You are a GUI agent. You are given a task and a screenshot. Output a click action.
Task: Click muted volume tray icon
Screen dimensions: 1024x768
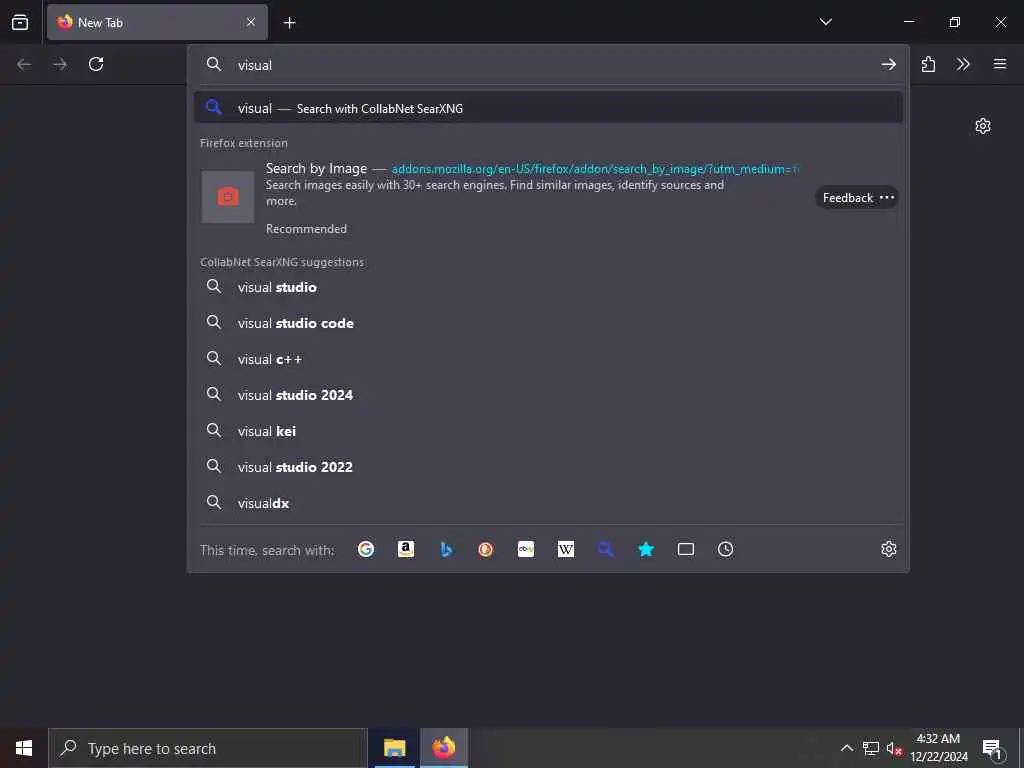click(894, 749)
